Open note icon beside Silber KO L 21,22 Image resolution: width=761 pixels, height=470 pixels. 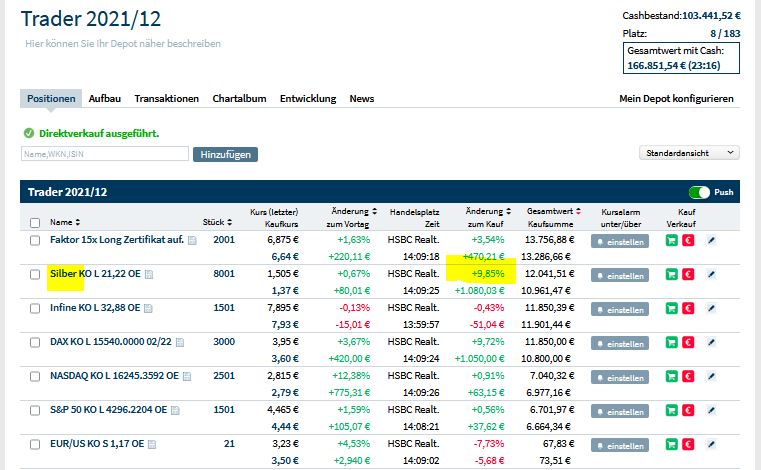(148, 274)
